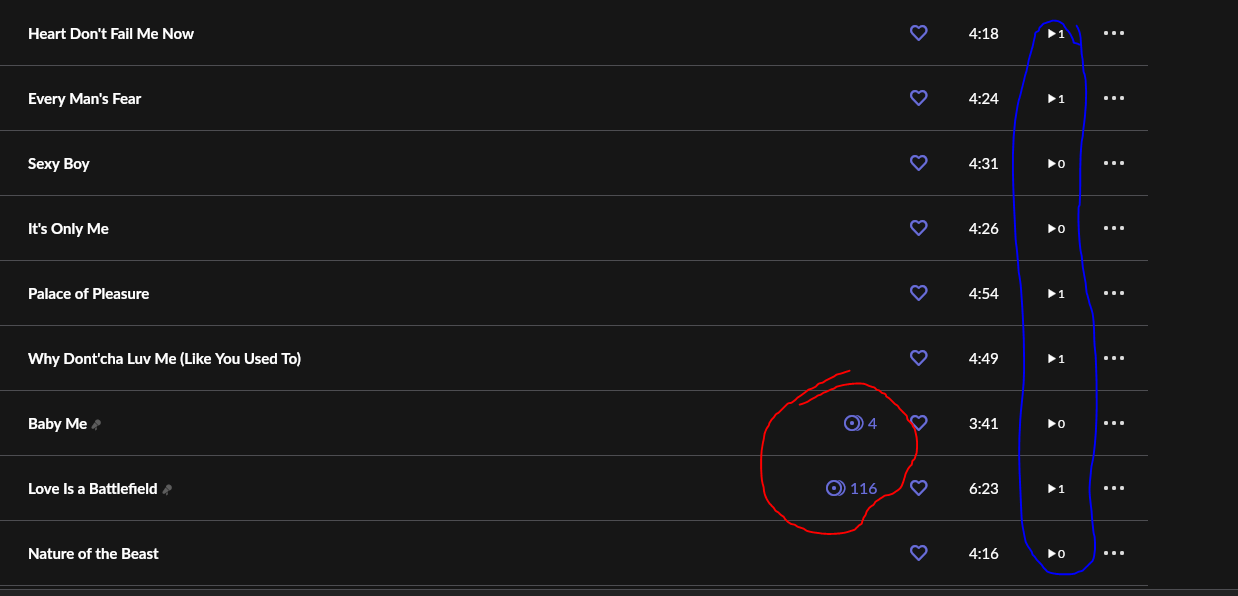
Task: Click the play count for Love Is a Battlefield
Action: click(1056, 489)
